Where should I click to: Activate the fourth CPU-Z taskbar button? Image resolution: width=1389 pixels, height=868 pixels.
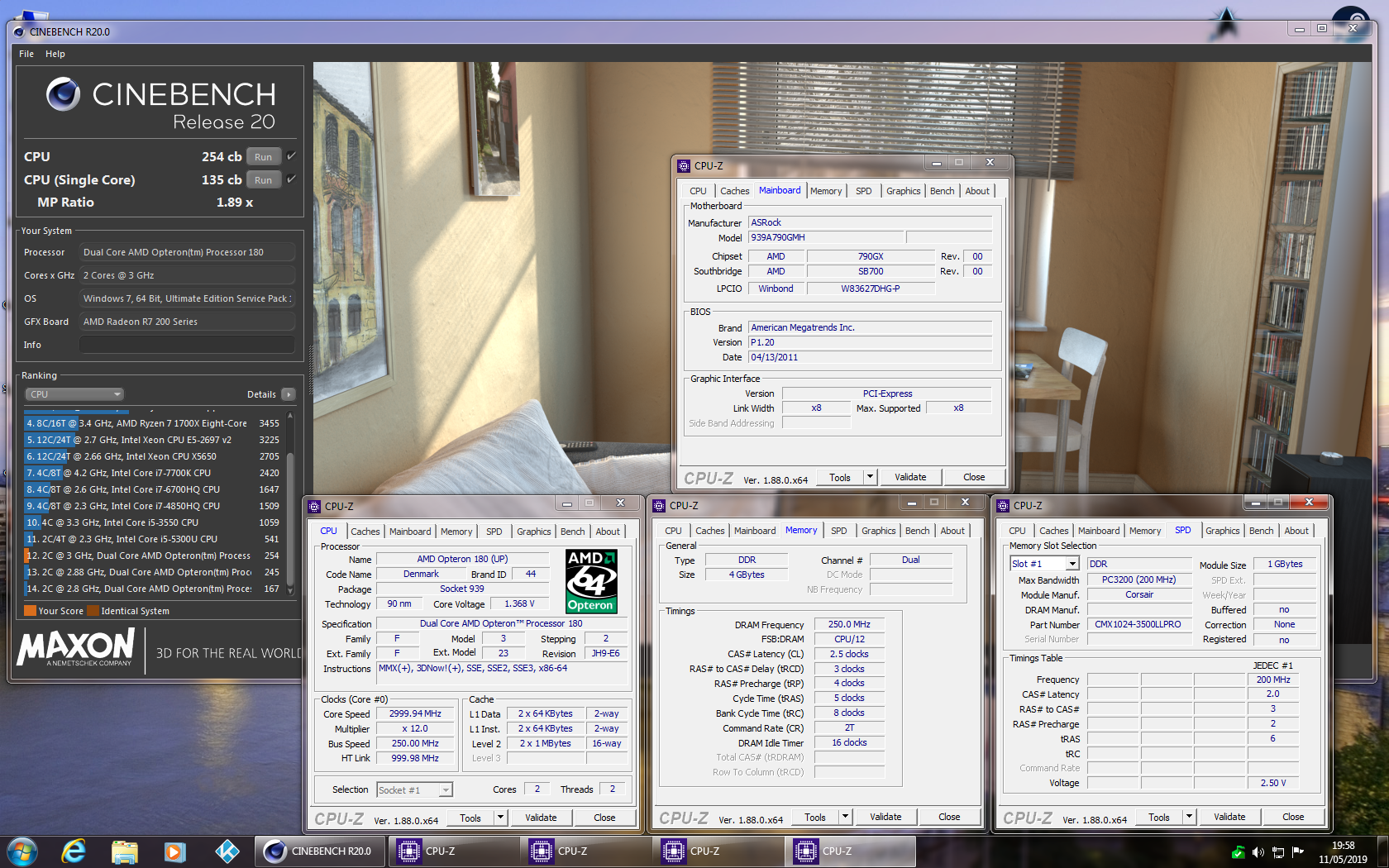pos(850,851)
